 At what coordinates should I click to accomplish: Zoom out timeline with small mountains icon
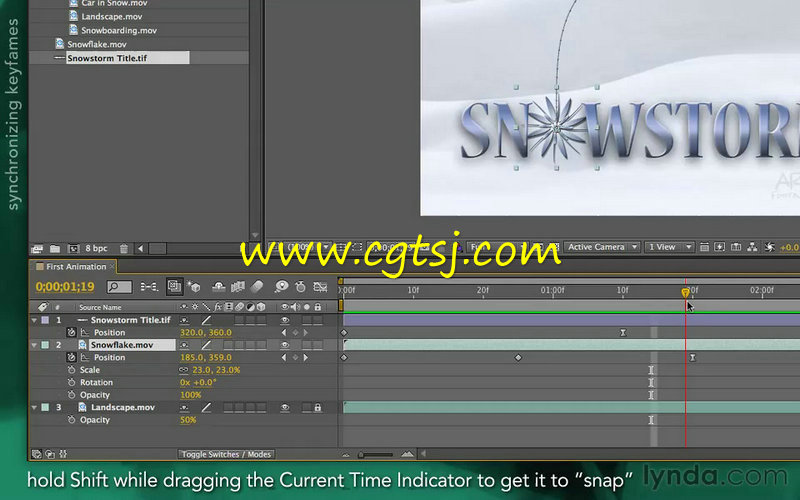click(x=346, y=454)
